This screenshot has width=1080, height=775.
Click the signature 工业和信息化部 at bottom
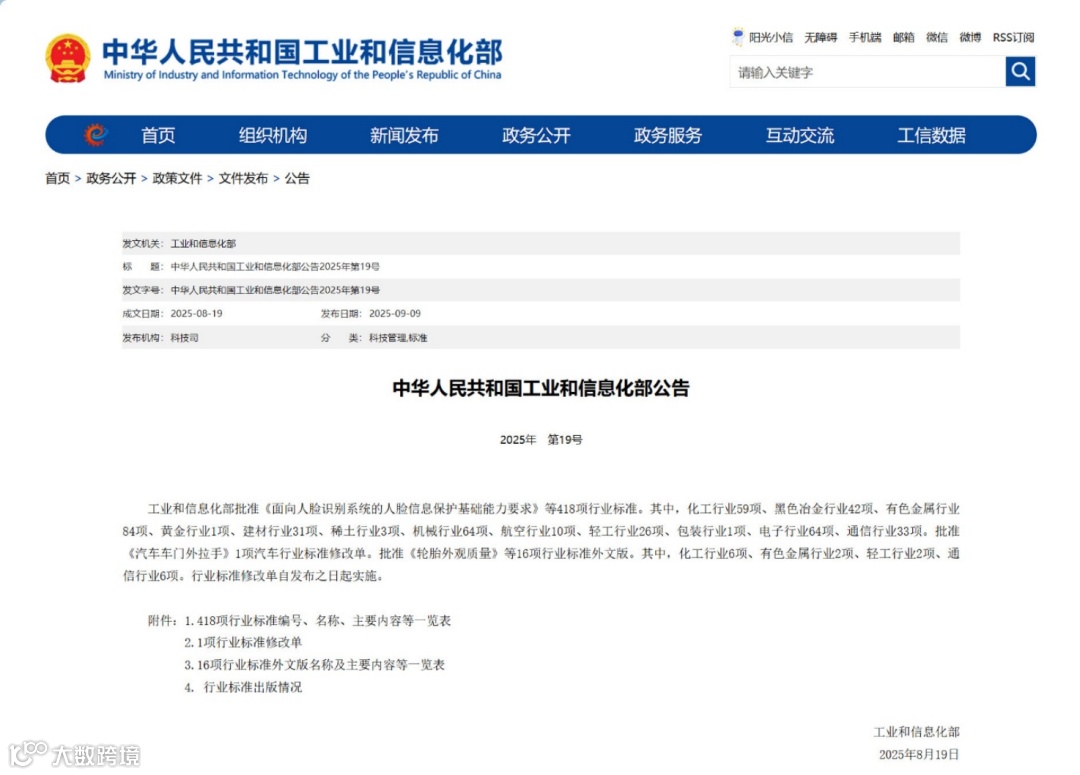917,732
